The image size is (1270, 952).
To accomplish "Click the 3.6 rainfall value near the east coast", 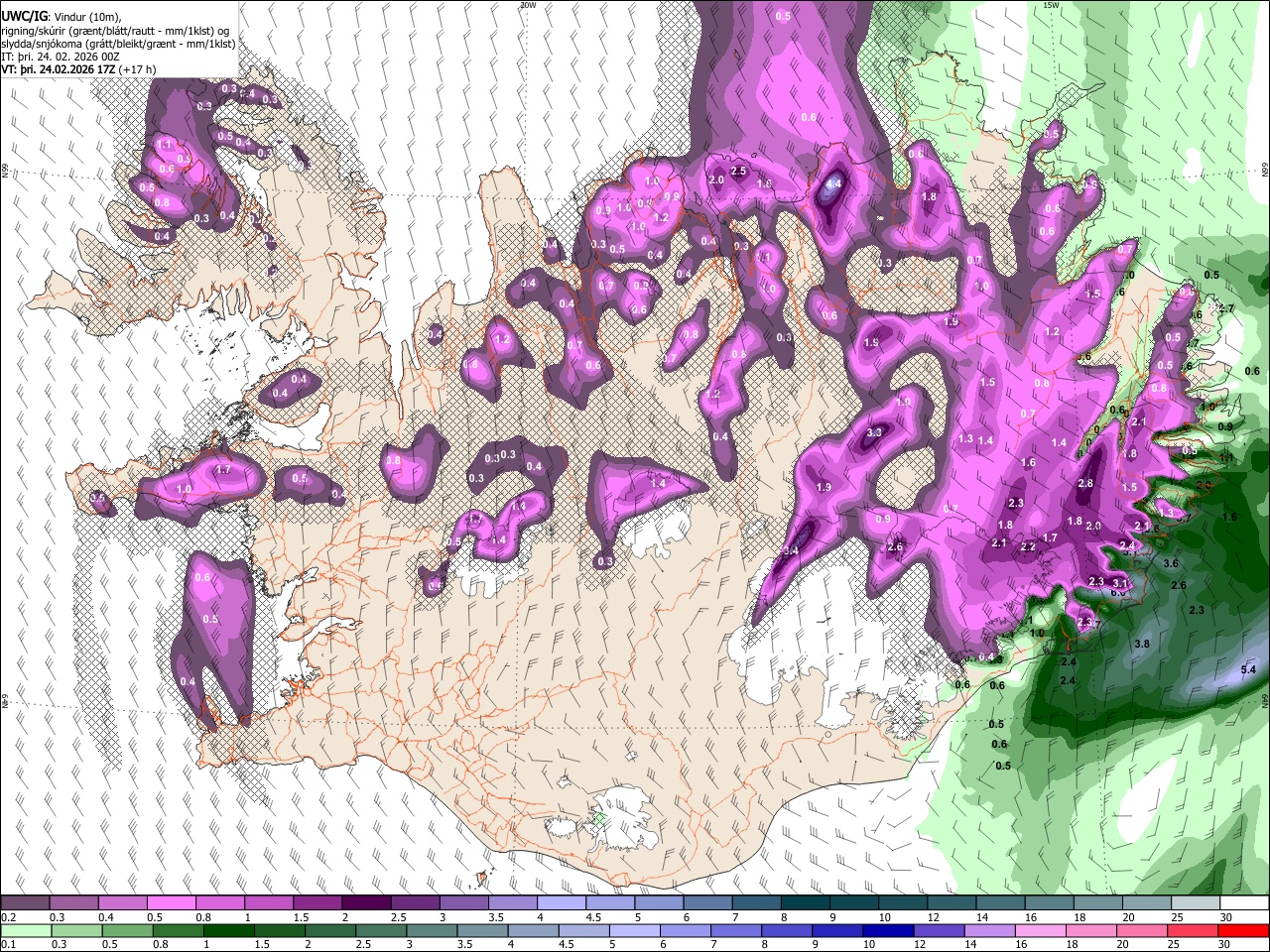I will [1171, 563].
